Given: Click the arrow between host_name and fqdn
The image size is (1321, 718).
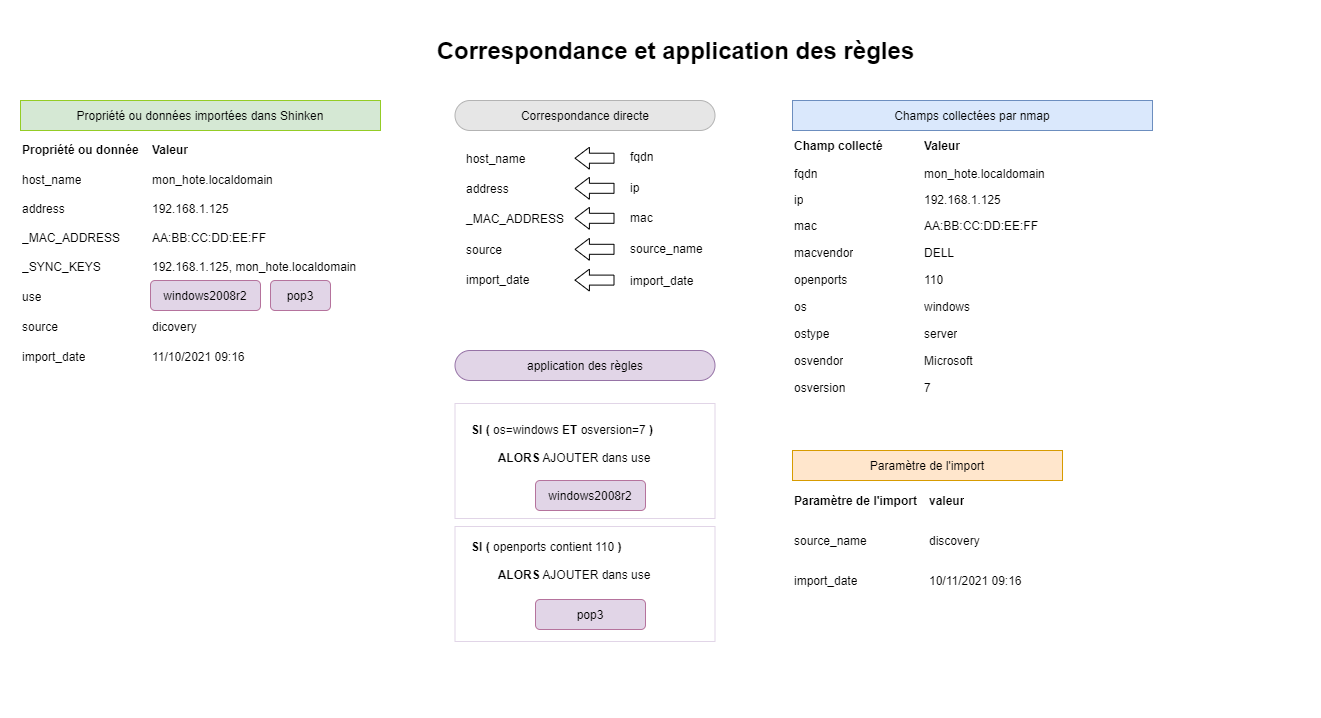Looking at the screenshot, I should coord(595,158).
